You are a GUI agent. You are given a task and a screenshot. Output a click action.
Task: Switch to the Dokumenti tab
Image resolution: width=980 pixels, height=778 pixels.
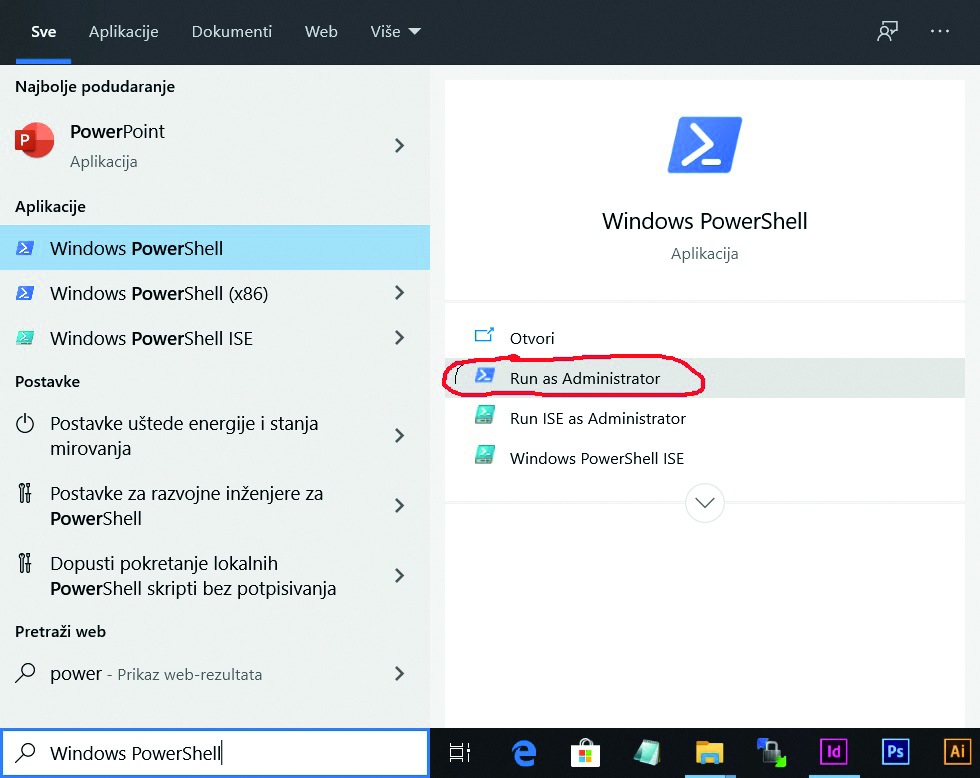(232, 32)
